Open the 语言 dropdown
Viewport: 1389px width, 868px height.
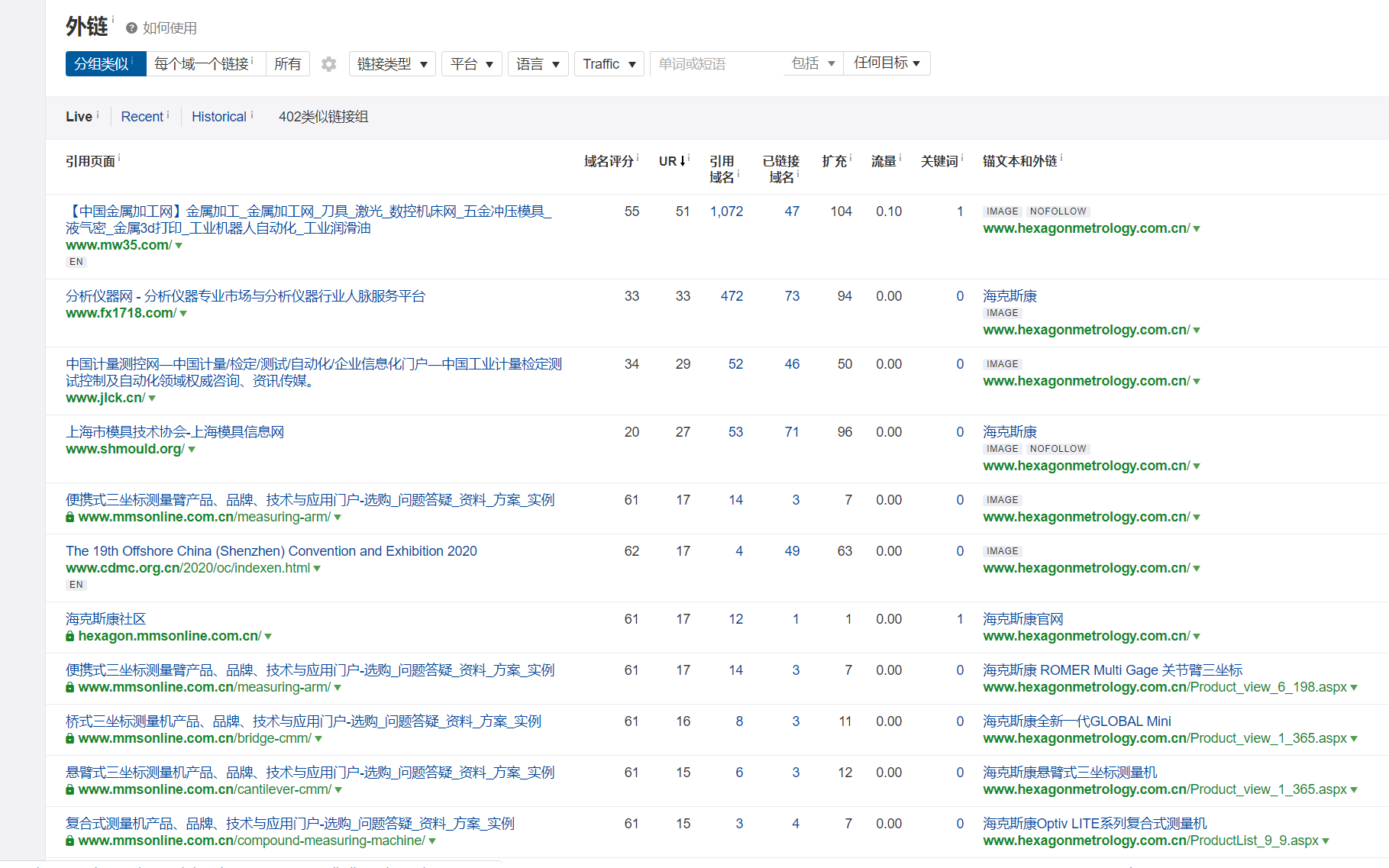[538, 64]
